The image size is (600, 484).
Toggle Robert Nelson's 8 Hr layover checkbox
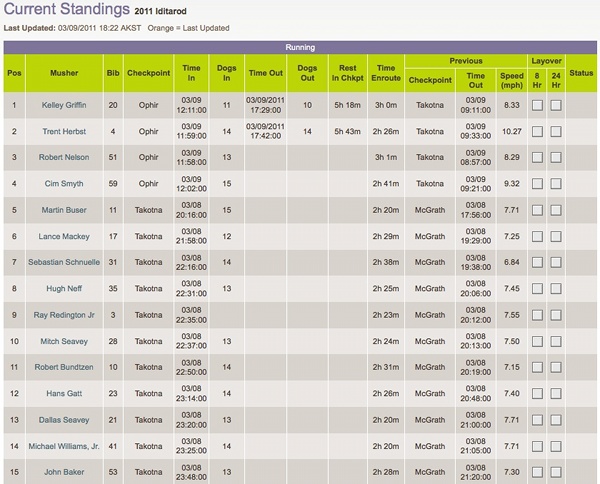[537, 157]
